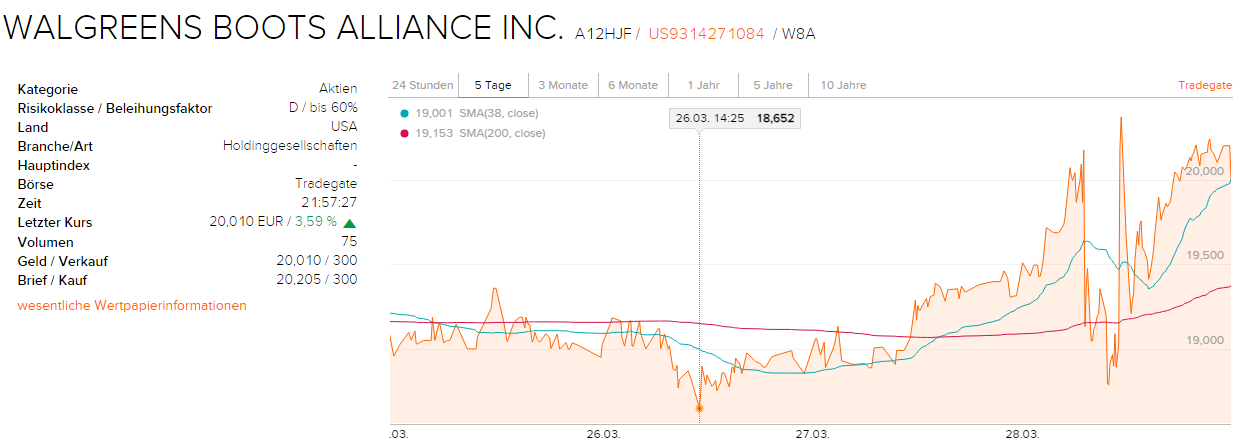Click the W8A ticker symbol

[x=800, y=34]
